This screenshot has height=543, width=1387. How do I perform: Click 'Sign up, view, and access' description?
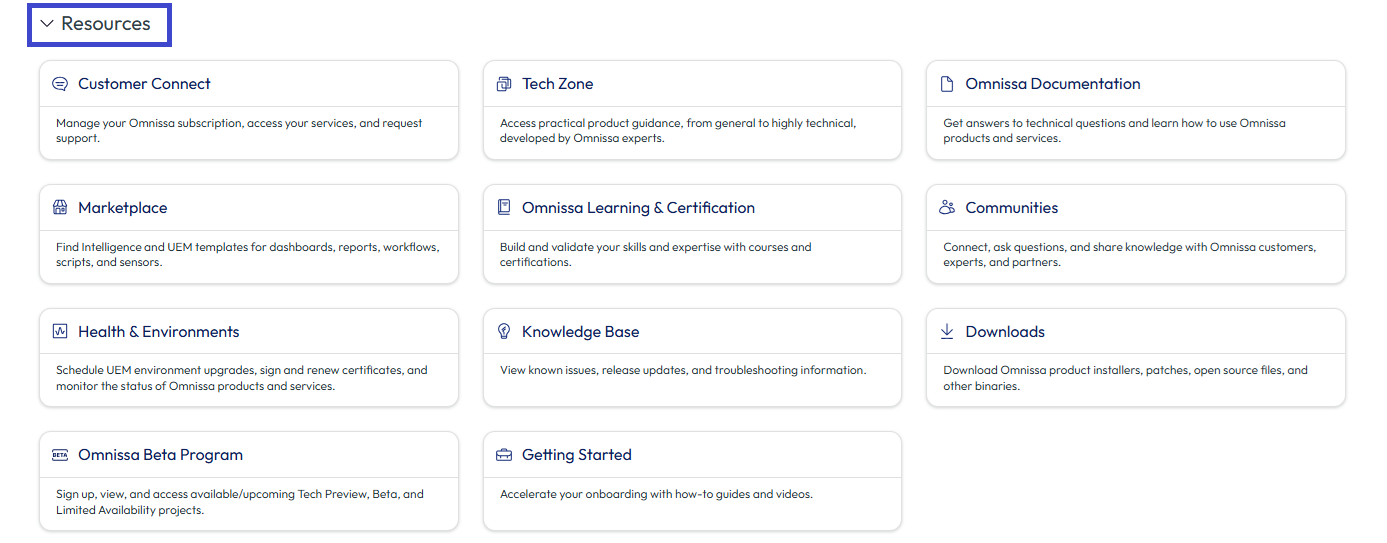click(x=240, y=502)
